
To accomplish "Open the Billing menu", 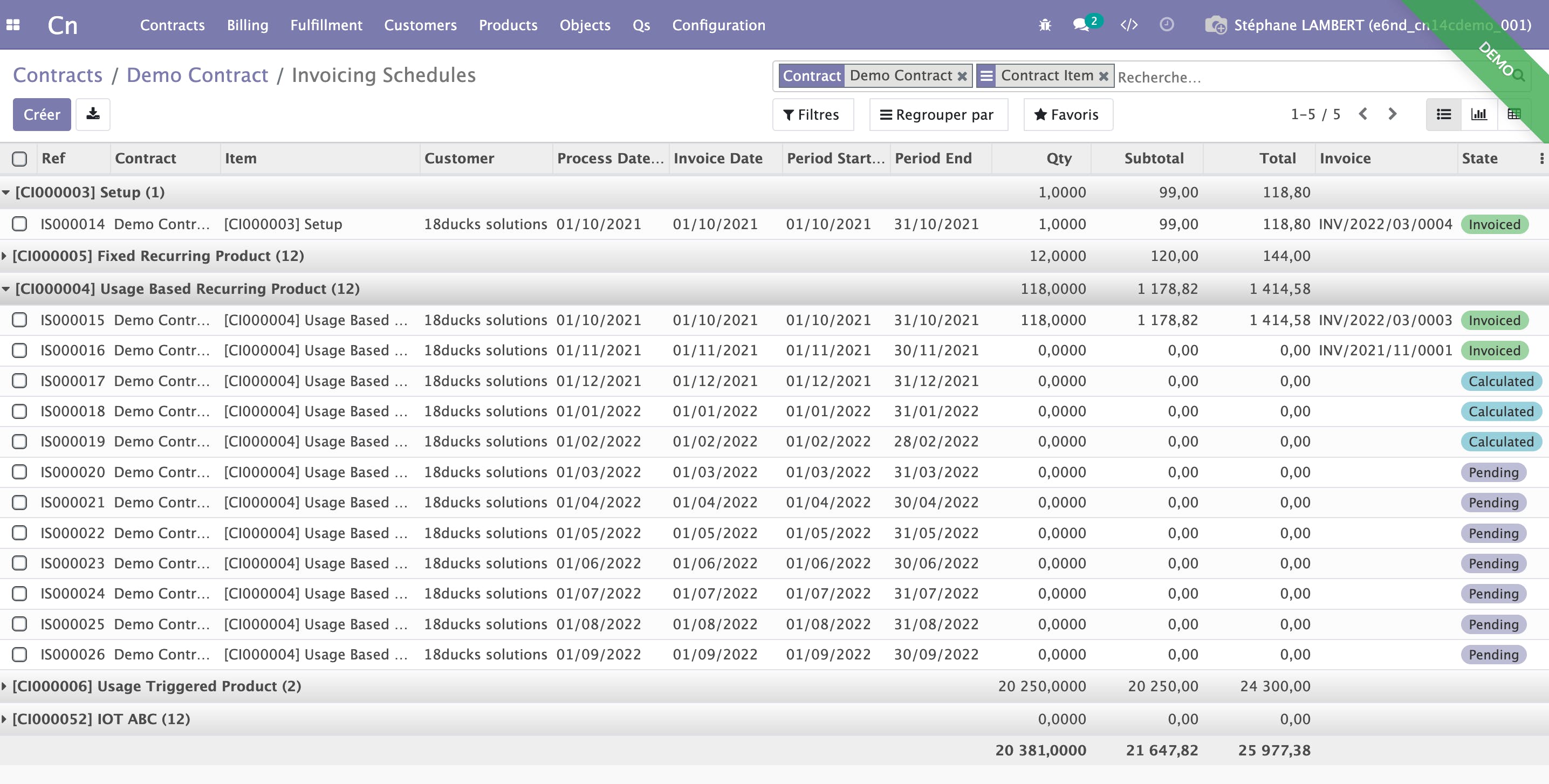I will [247, 25].
